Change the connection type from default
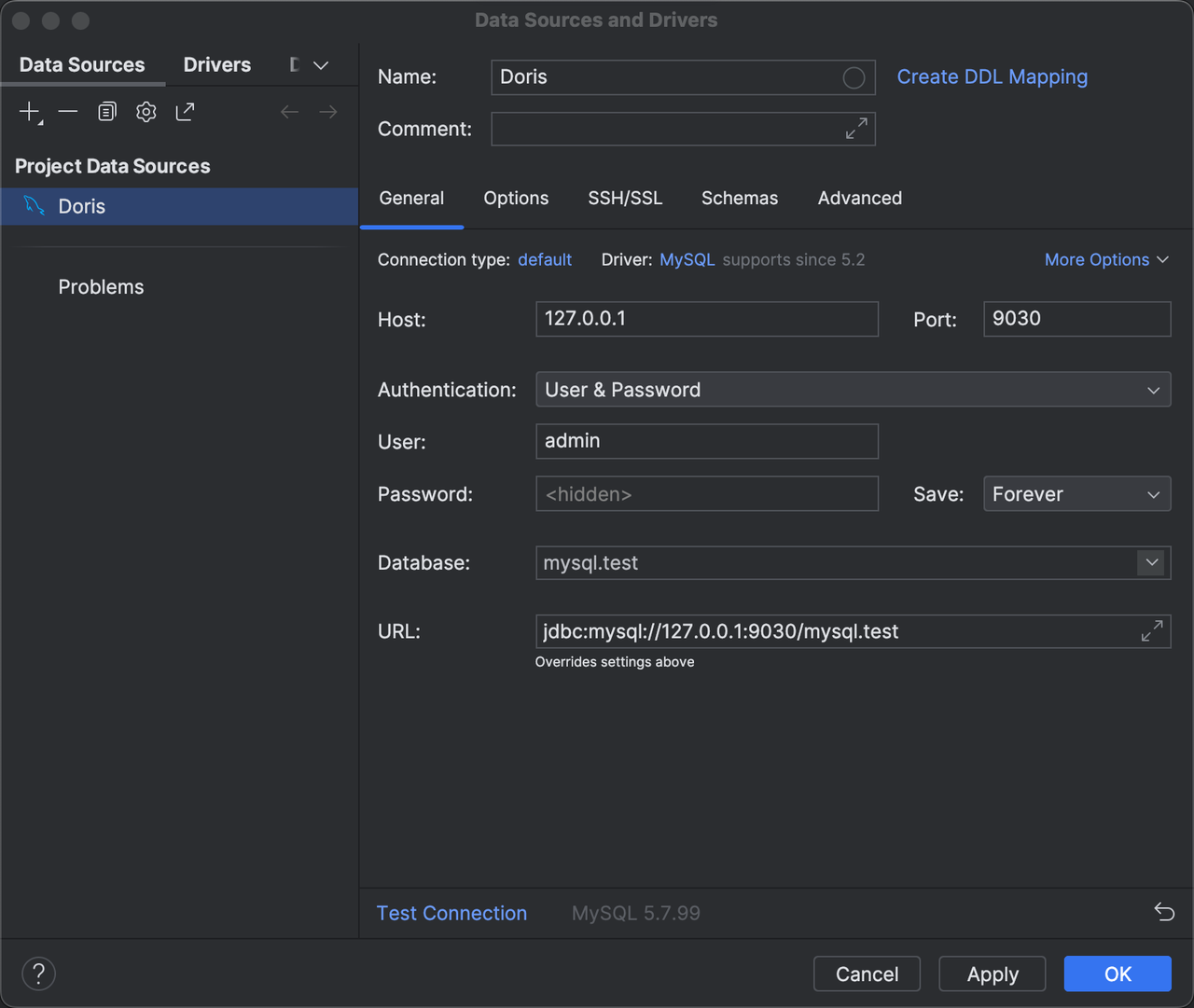Image resolution: width=1194 pixels, height=1008 pixels. (545, 259)
